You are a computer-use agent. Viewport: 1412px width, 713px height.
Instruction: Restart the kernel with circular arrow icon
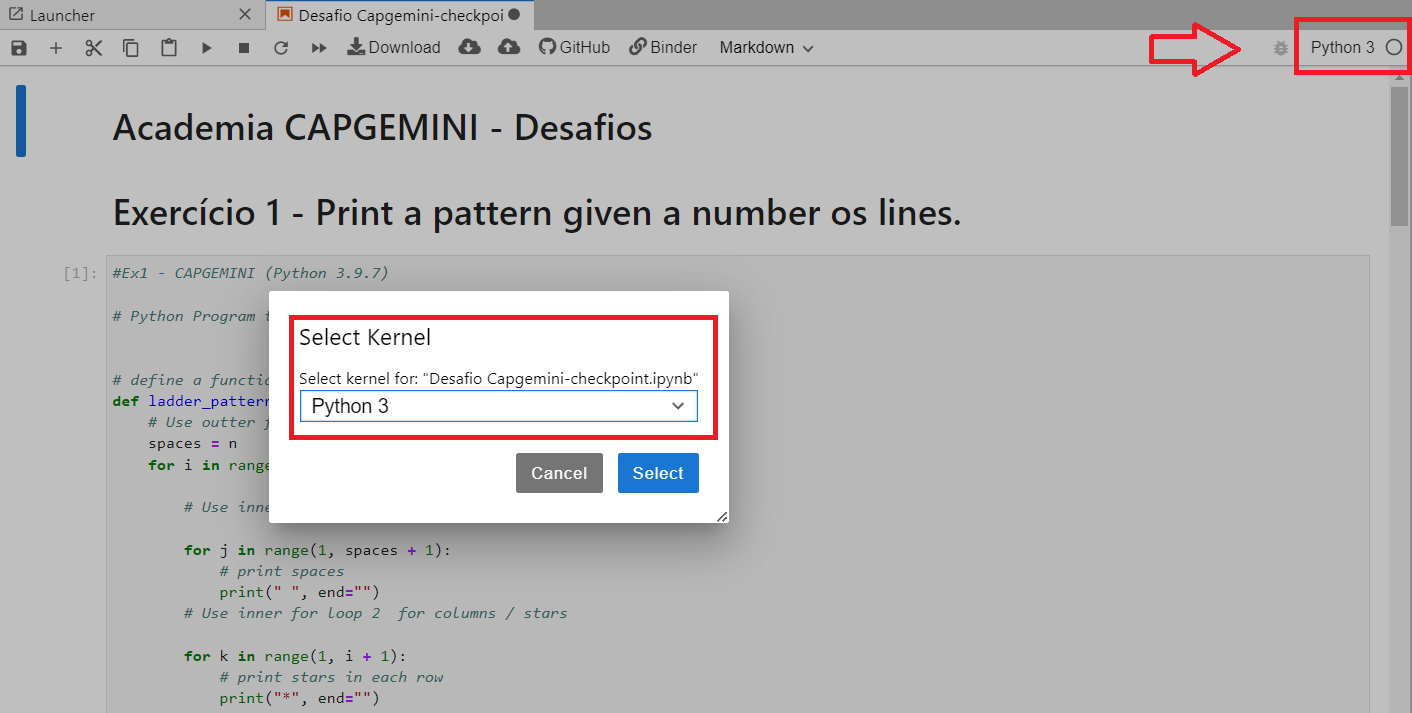coord(281,47)
